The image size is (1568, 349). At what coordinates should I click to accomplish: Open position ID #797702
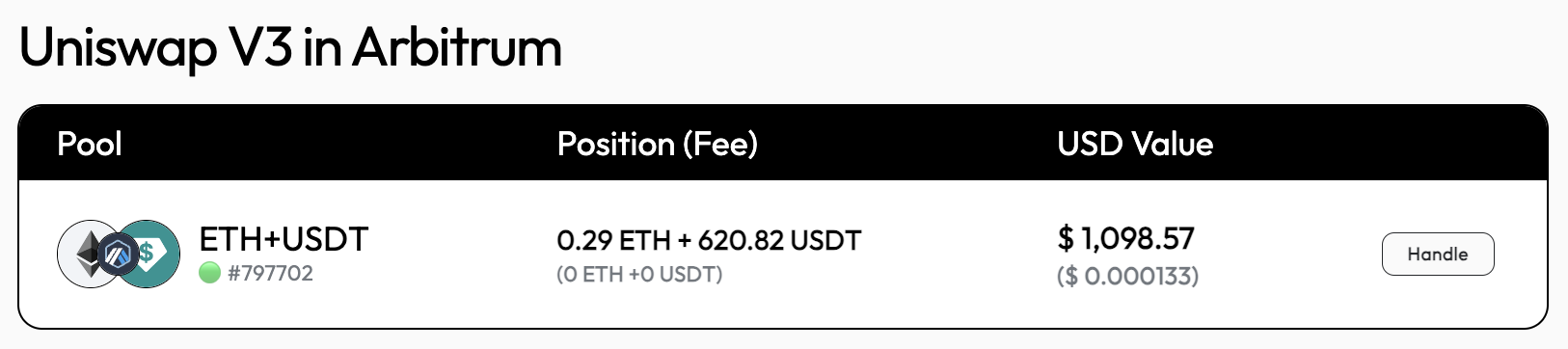(270, 273)
